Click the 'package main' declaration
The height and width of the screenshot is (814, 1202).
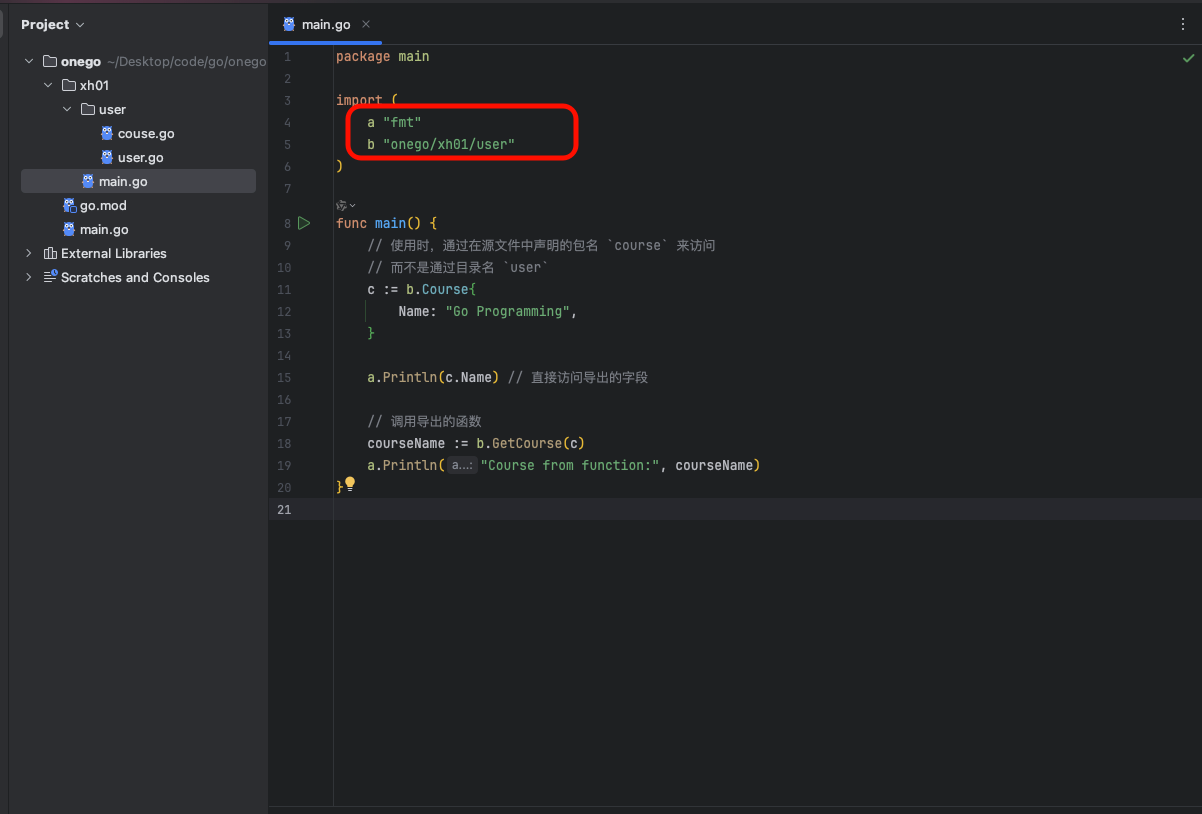382,57
